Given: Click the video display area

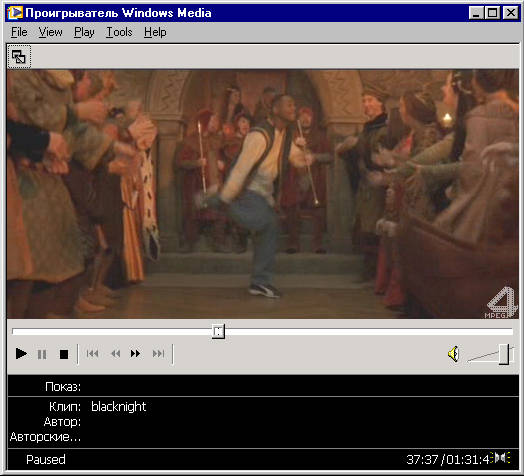Looking at the screenshot, I should 263,194.
